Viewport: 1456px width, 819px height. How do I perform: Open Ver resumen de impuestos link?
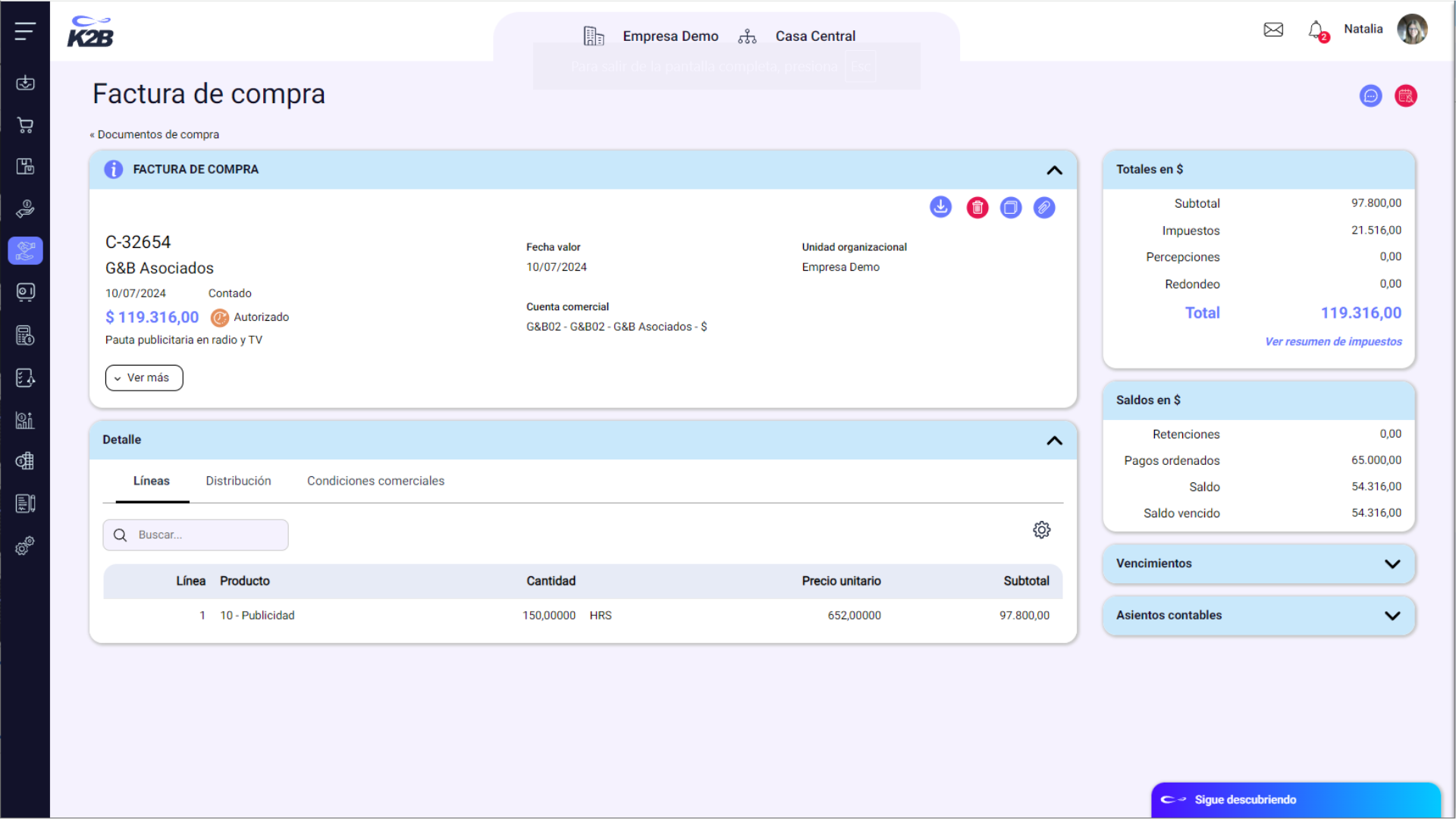pos(1332,342)
